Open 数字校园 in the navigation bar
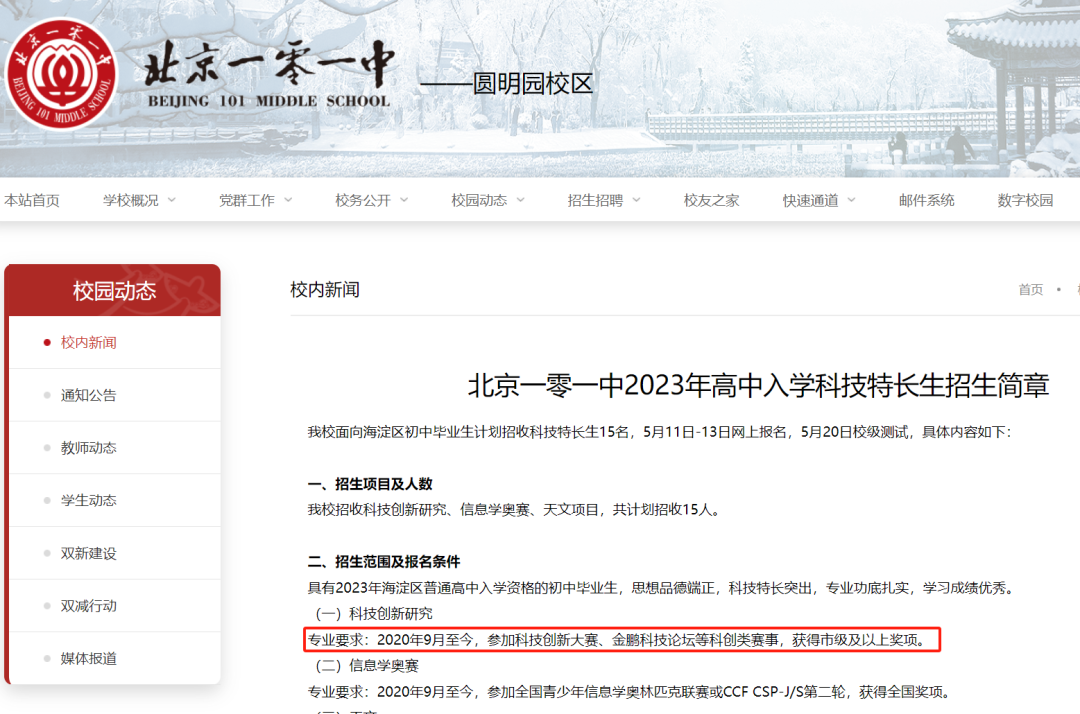This screenshot has height=714, width=1080. 1025,200
